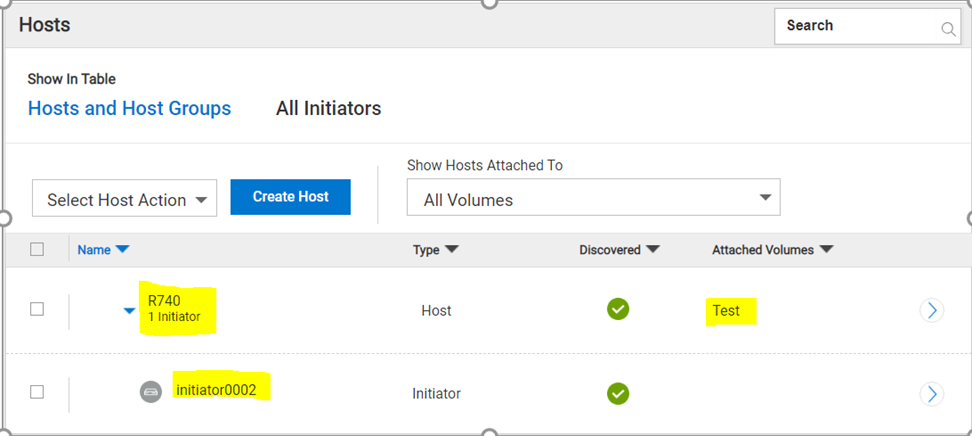The width and height of the screenshot is (972, 436).
Task: Click into the Search field
Action: click(855, 26)
